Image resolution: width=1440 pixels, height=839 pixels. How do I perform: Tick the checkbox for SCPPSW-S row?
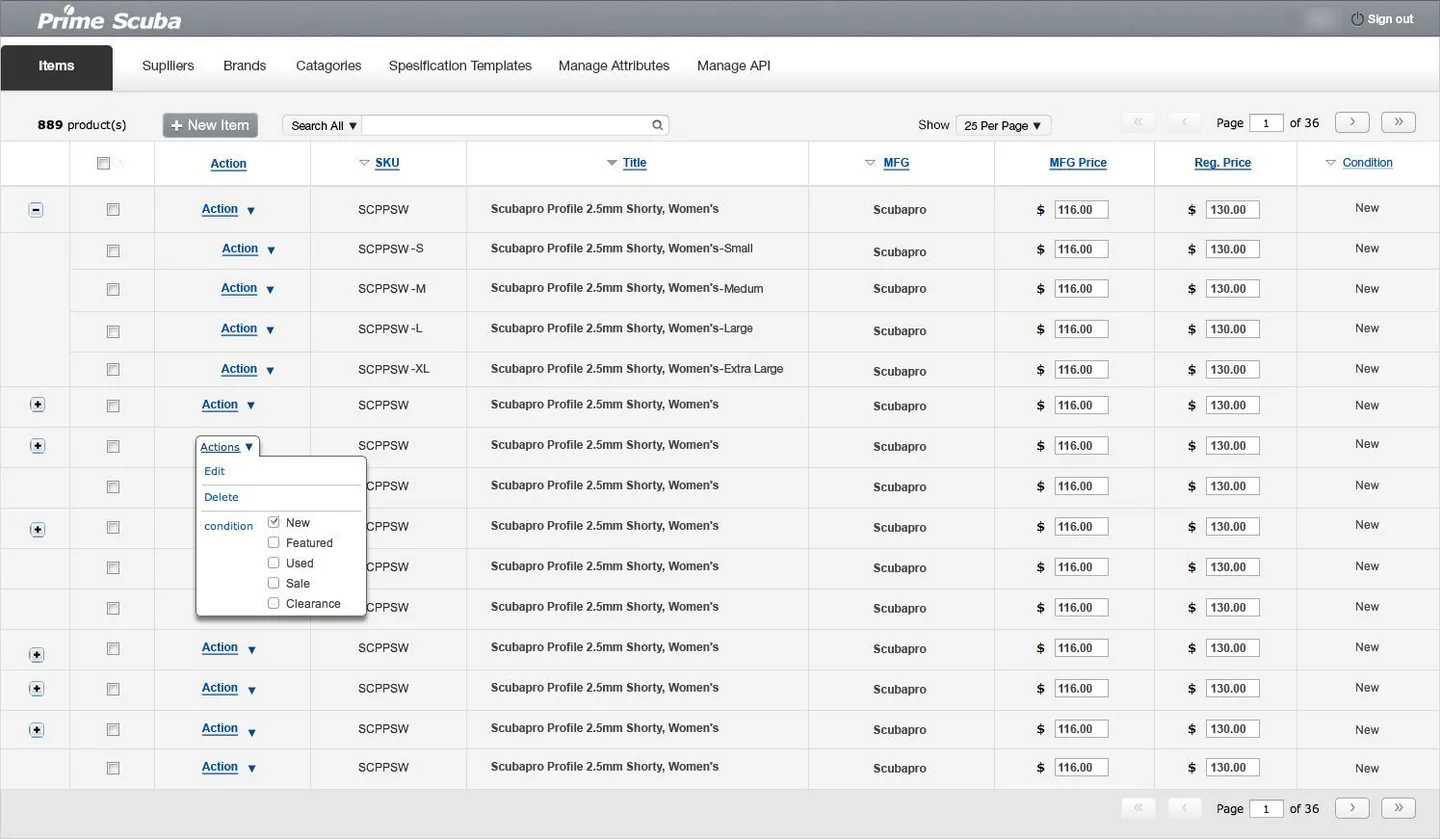(113, 250)
